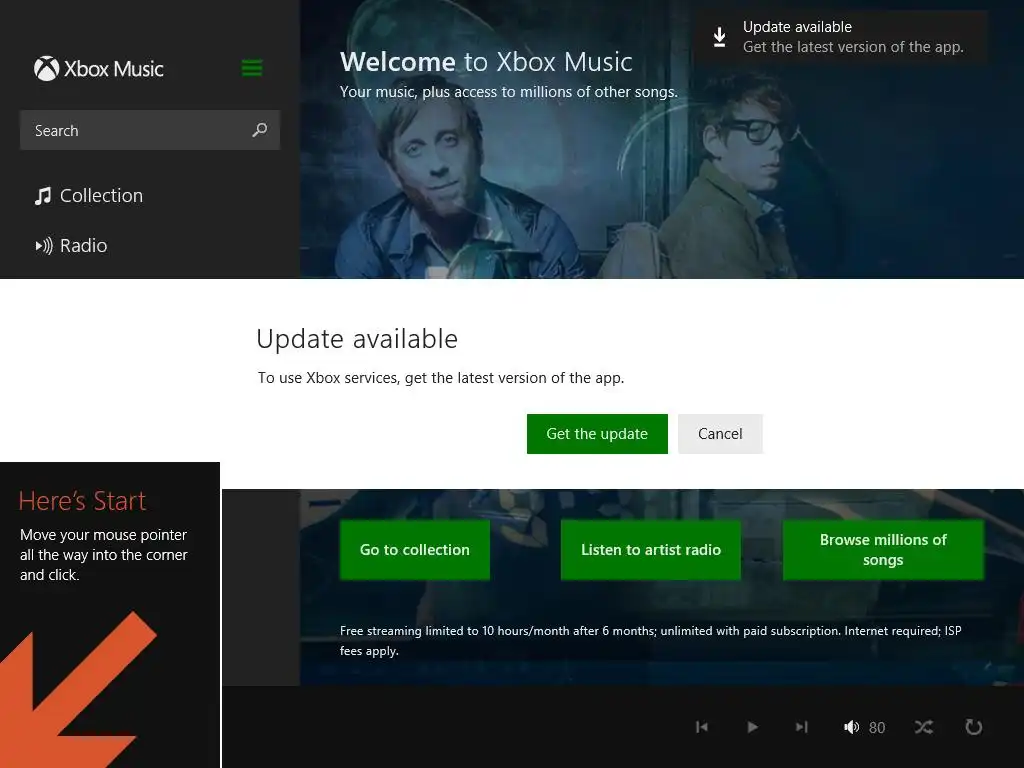The image size is (1024, 768).
Task: Click the free streaming disclaimer text
Action: 650,641
